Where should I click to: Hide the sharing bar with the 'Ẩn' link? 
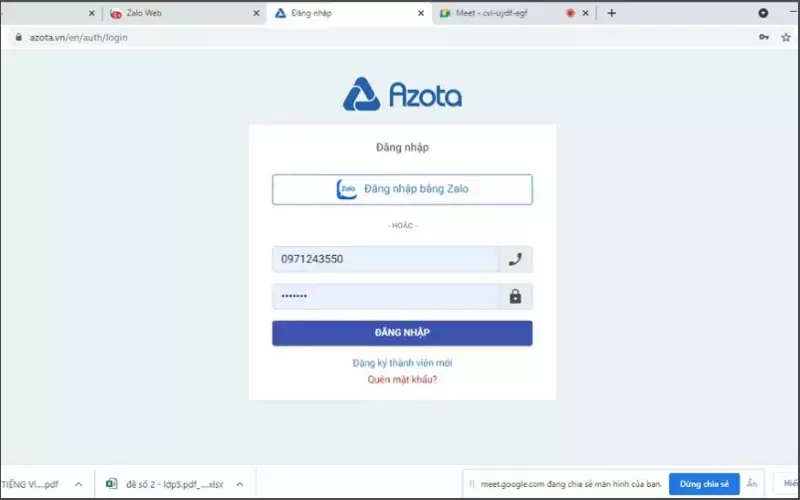752,484
